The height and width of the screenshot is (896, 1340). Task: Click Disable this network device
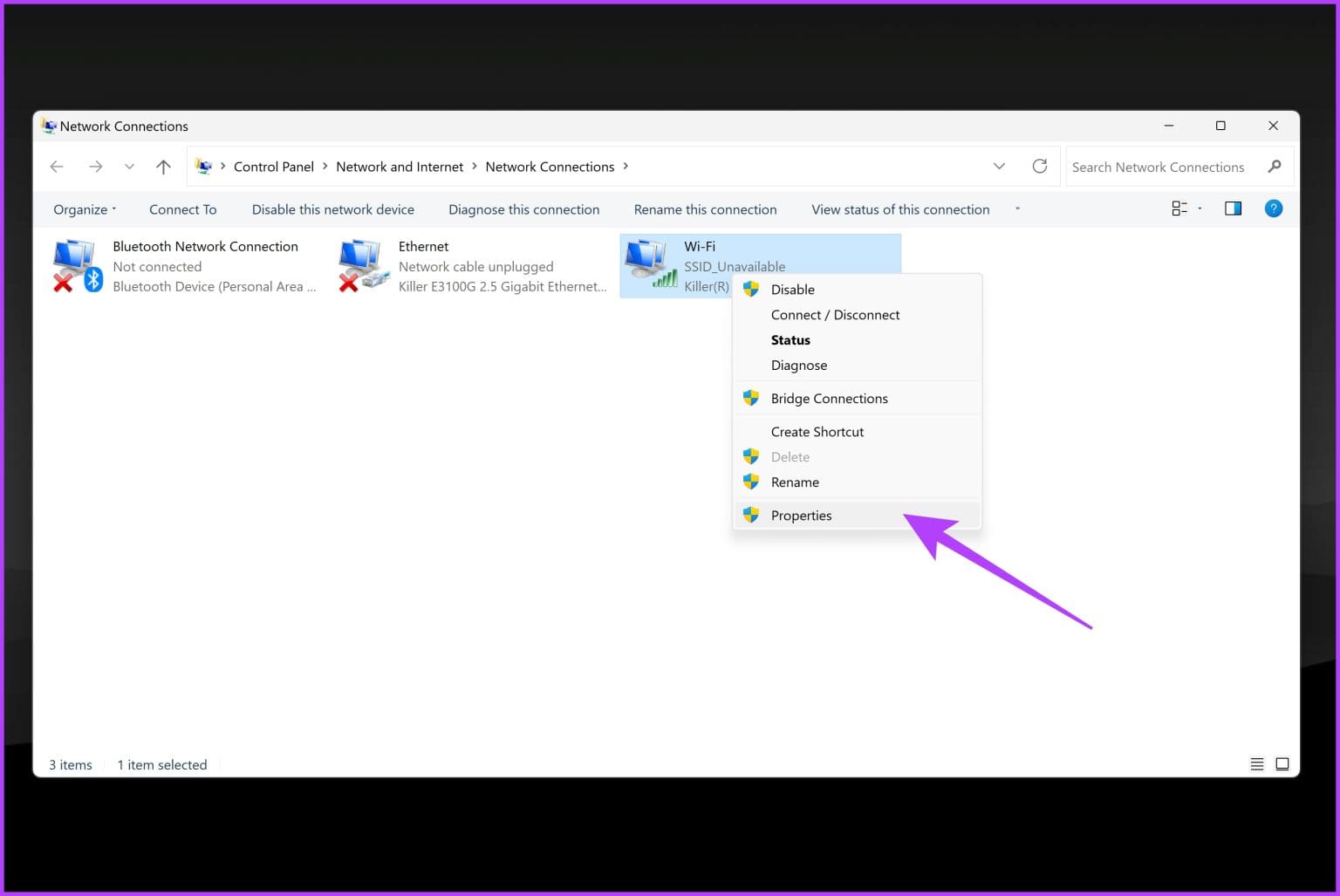(333, 209)
